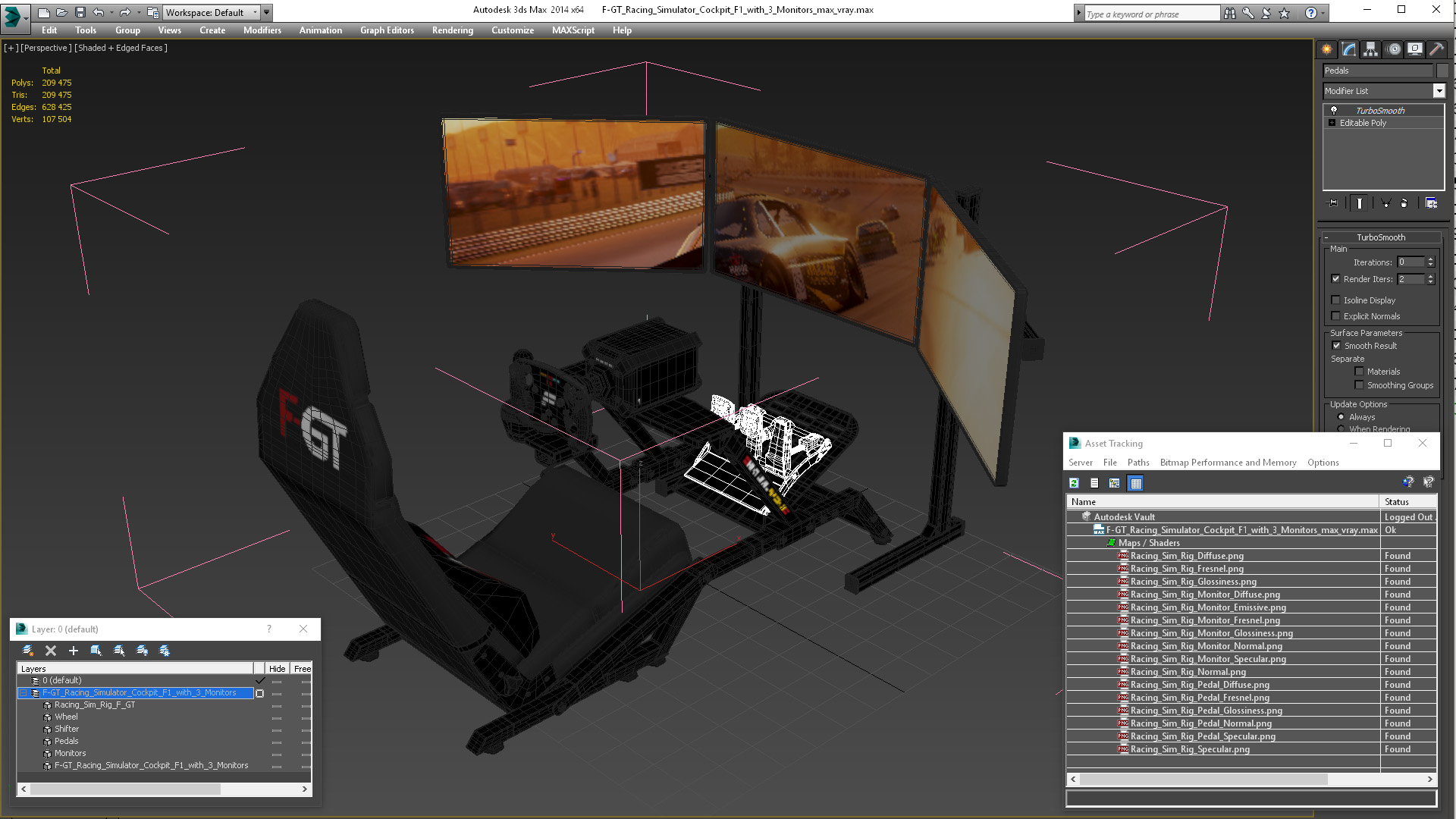Expand Editable Poly sub-object tree
The width and height of the screenshot is (1456, 819).
click(1332, 123)
